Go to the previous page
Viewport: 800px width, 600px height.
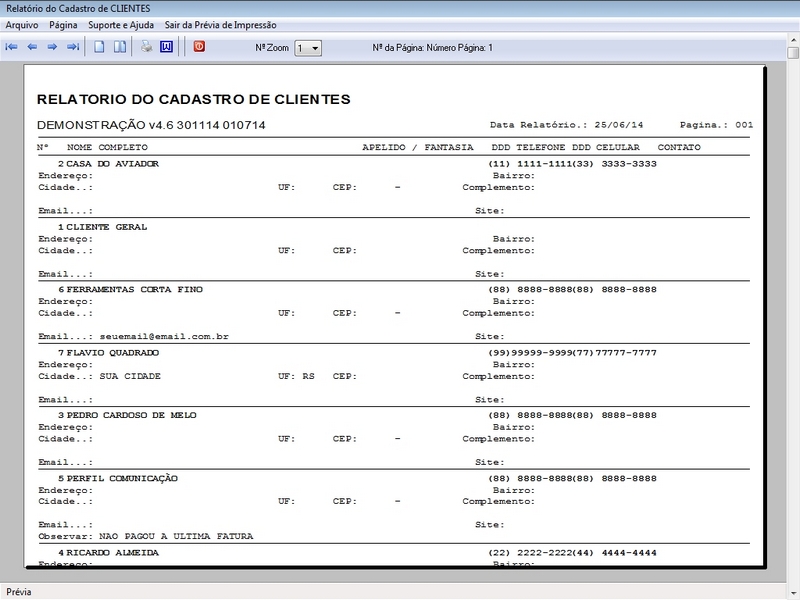click(34, 44)
